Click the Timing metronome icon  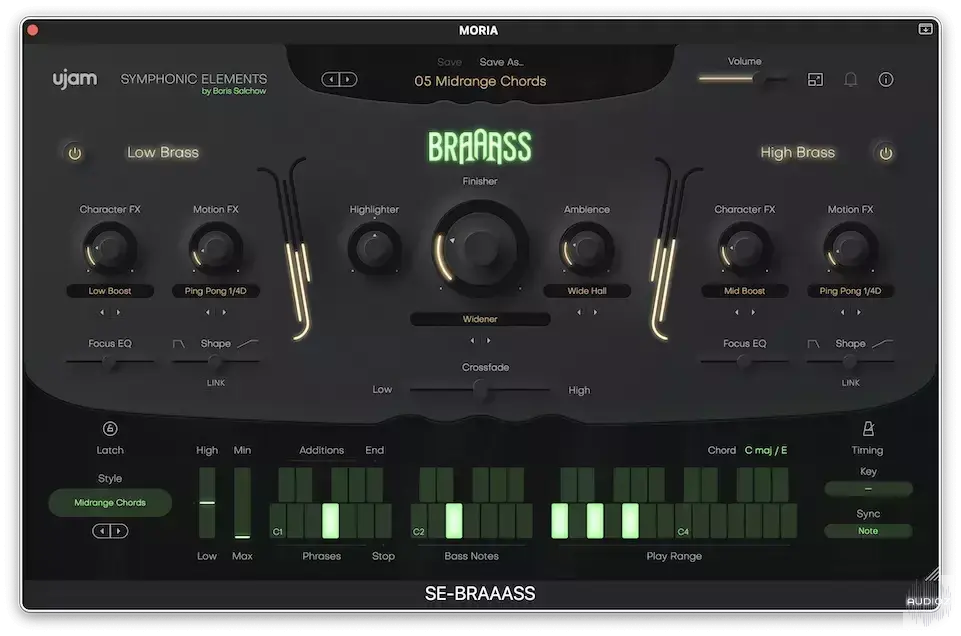[x=868, y=428]
